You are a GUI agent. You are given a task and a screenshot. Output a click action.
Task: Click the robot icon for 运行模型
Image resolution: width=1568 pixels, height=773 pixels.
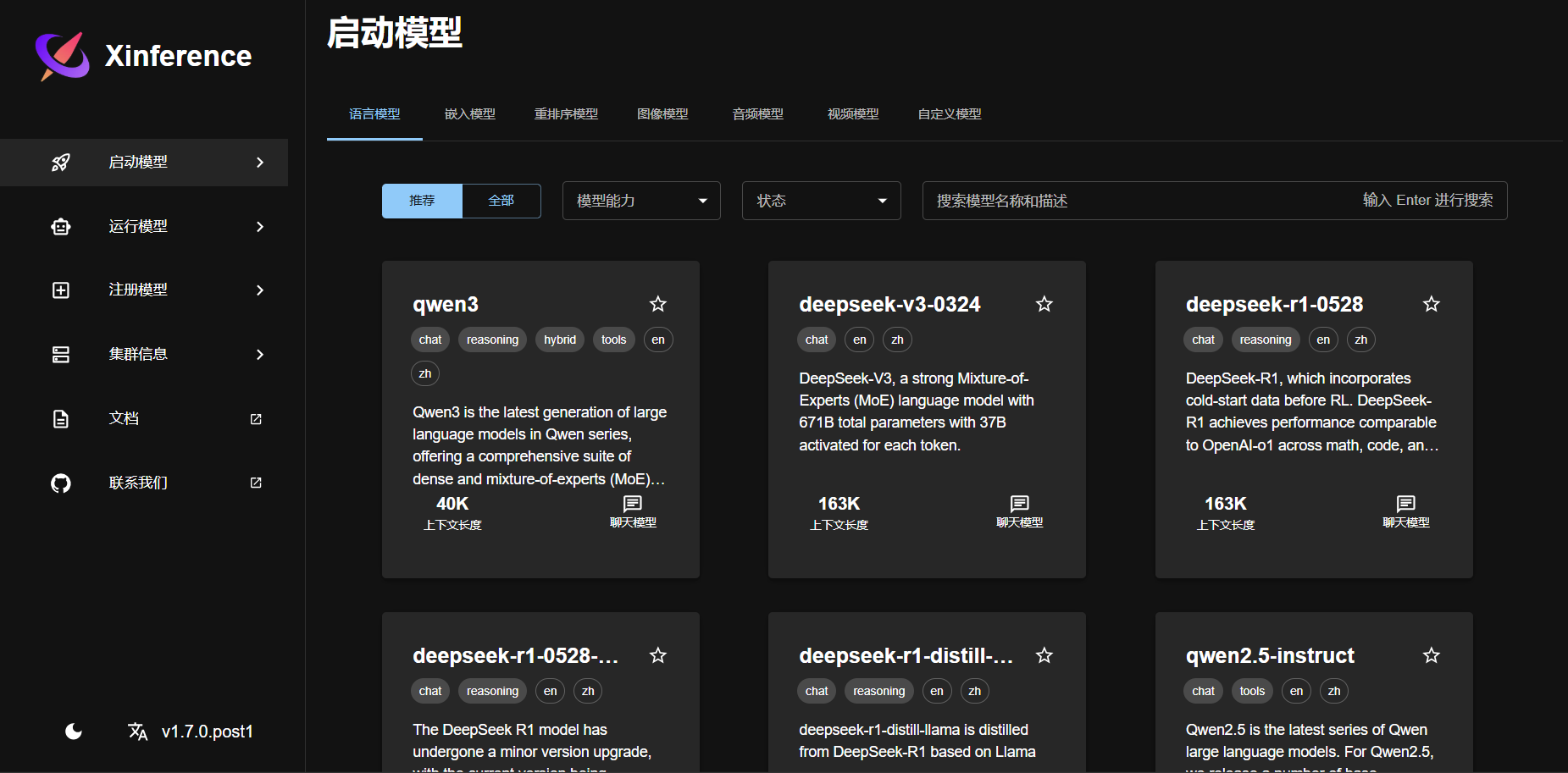[x=61, y=227]
